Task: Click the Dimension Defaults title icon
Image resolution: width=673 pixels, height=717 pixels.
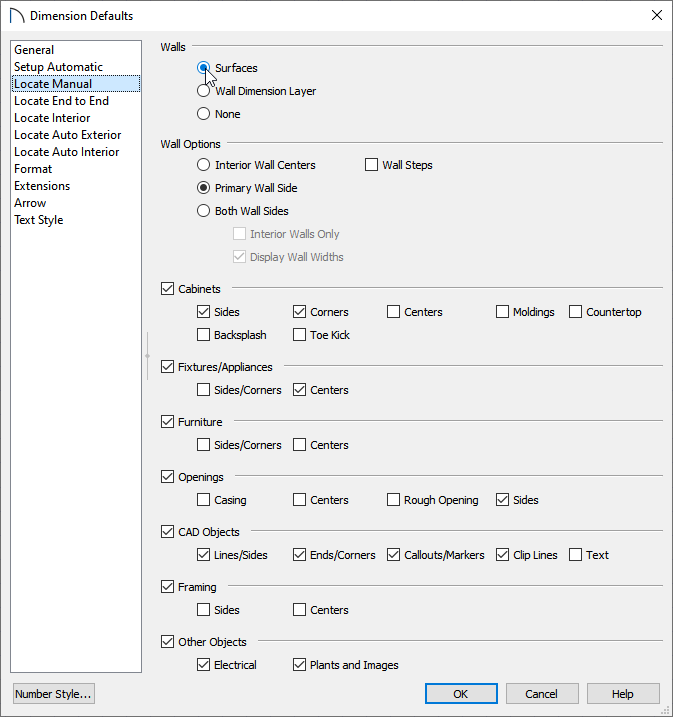Action: (17, 16)
